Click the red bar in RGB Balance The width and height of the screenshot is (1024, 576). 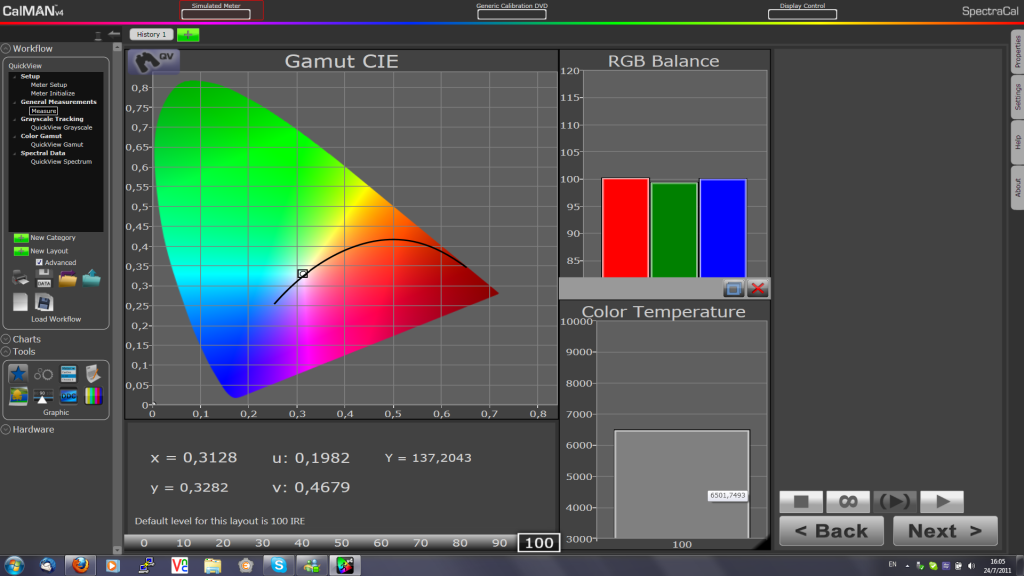[x=626, y=228]
